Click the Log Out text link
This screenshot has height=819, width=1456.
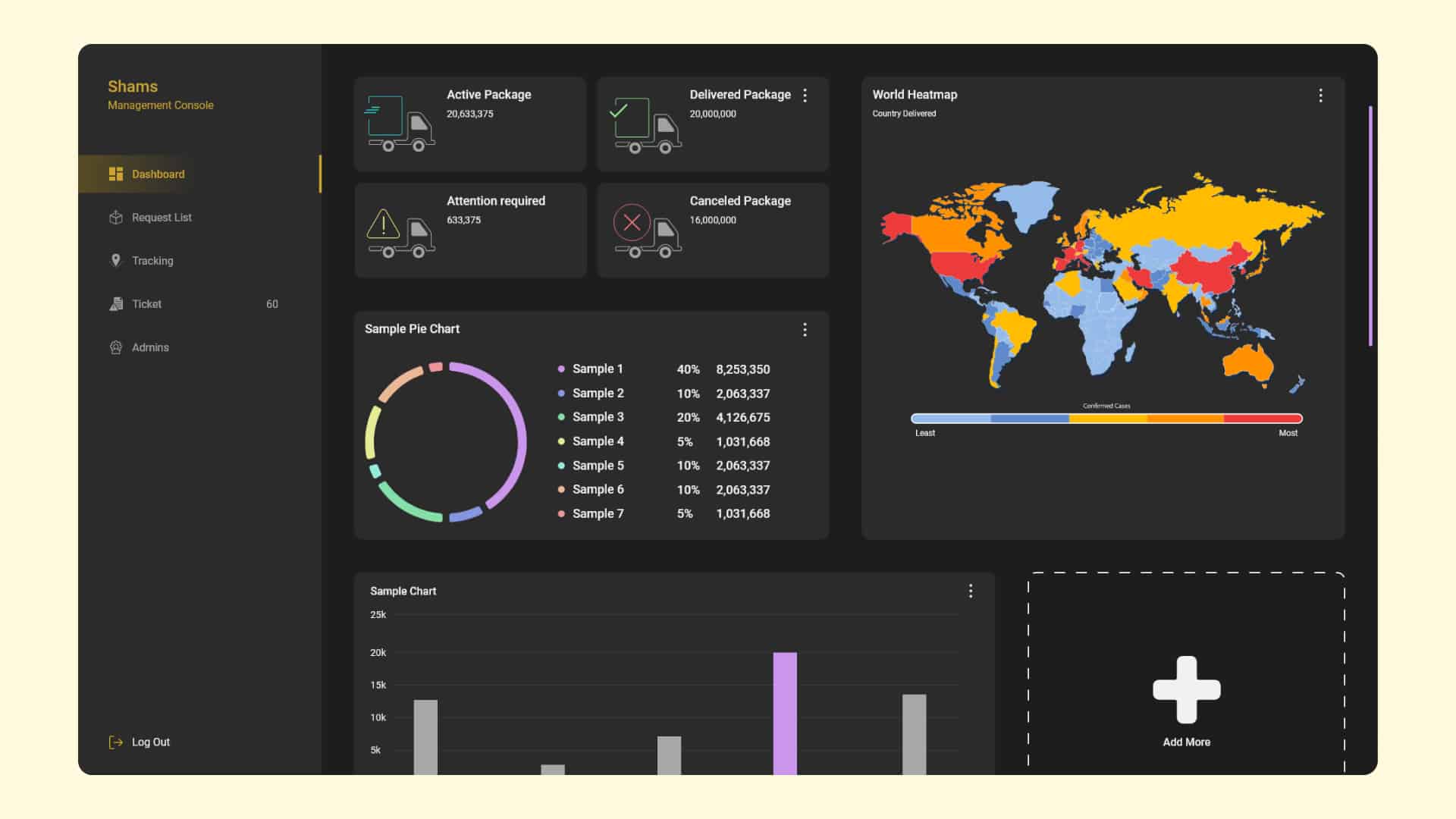click(x=151, y=742)
